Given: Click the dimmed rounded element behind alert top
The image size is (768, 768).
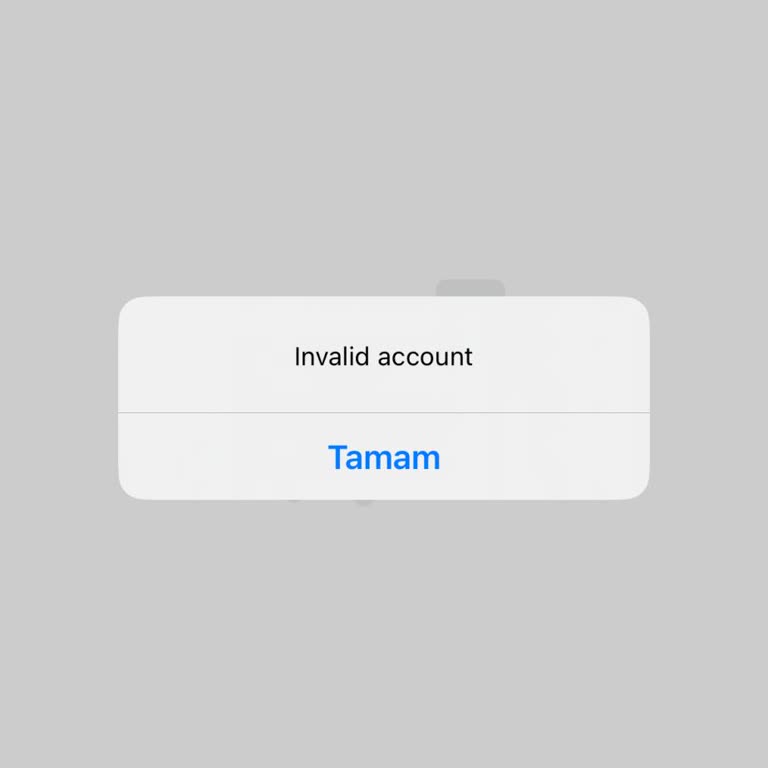Looking at the screenshot, I should [x=470, y=288].
